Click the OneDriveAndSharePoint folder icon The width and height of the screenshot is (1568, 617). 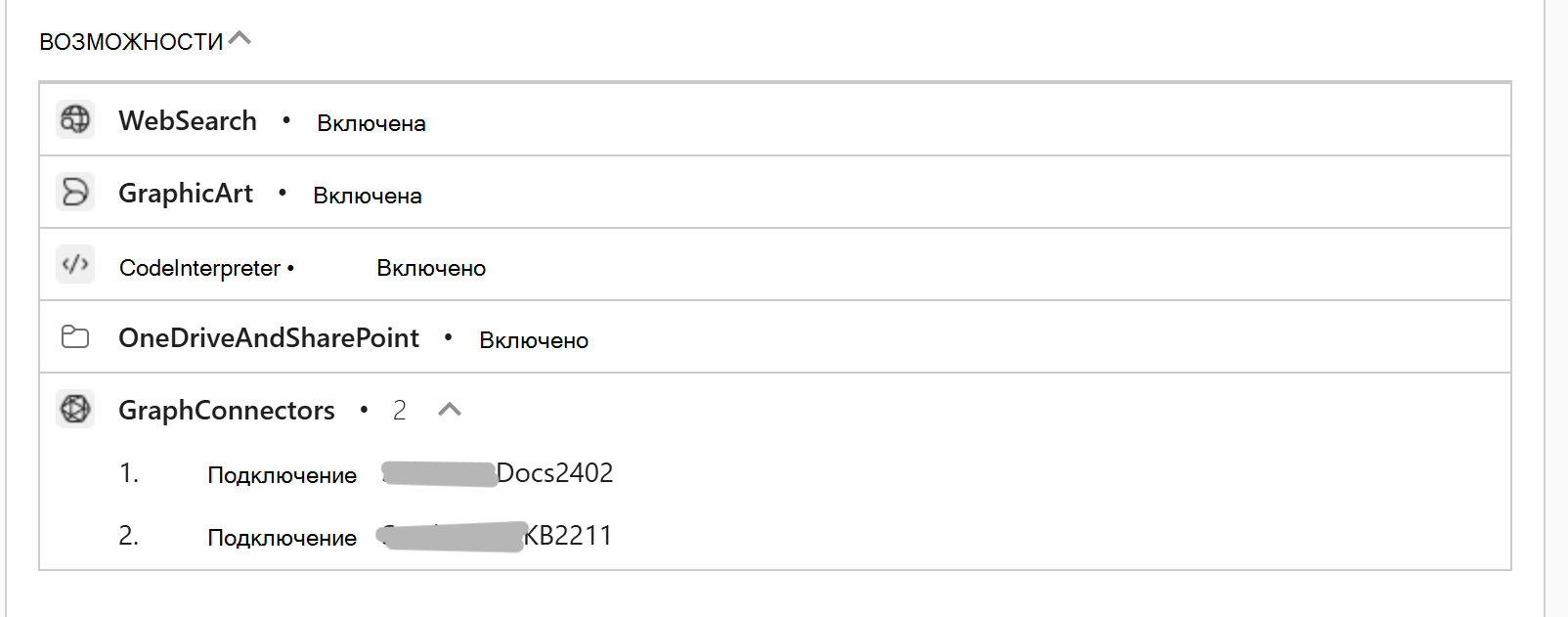pos(74,336)
